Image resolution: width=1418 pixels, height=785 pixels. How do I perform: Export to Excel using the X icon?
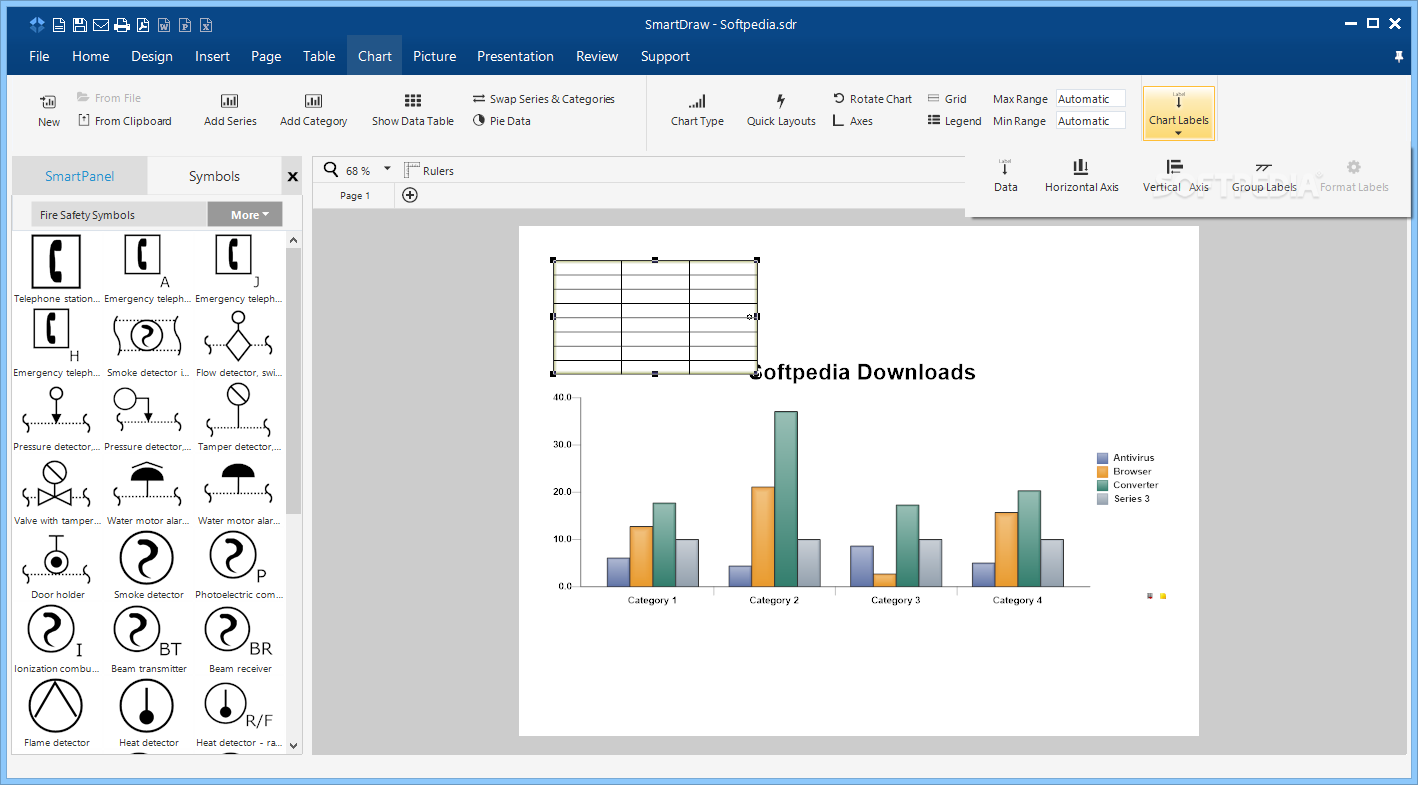pos(206,25)
